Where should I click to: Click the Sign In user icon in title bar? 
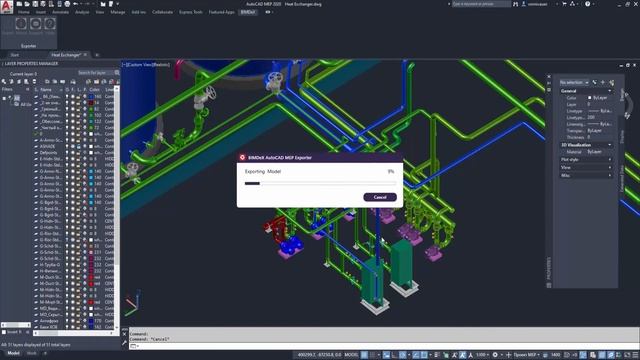click(x=524, y=4)
